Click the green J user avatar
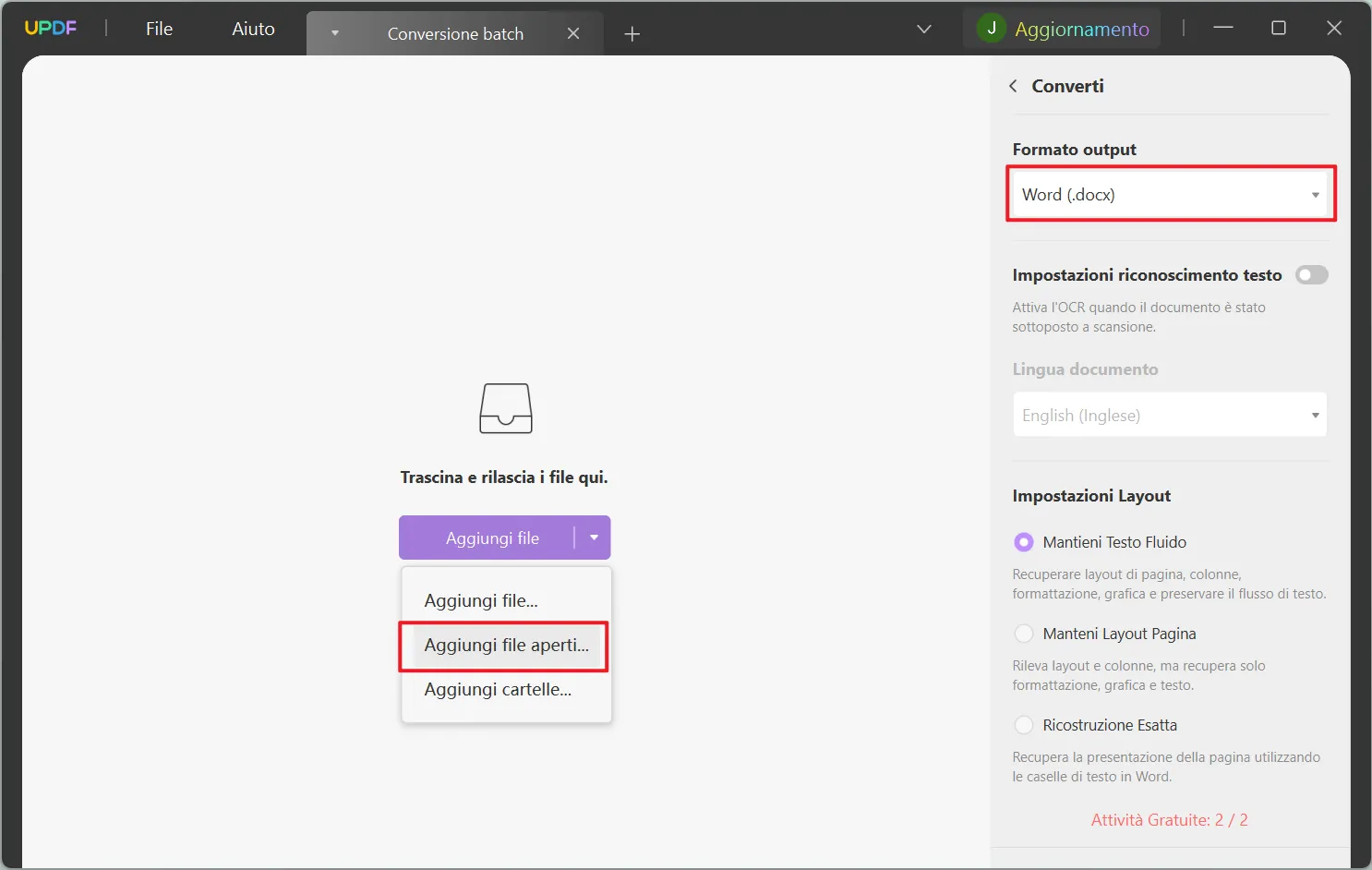 coord(992,28)
